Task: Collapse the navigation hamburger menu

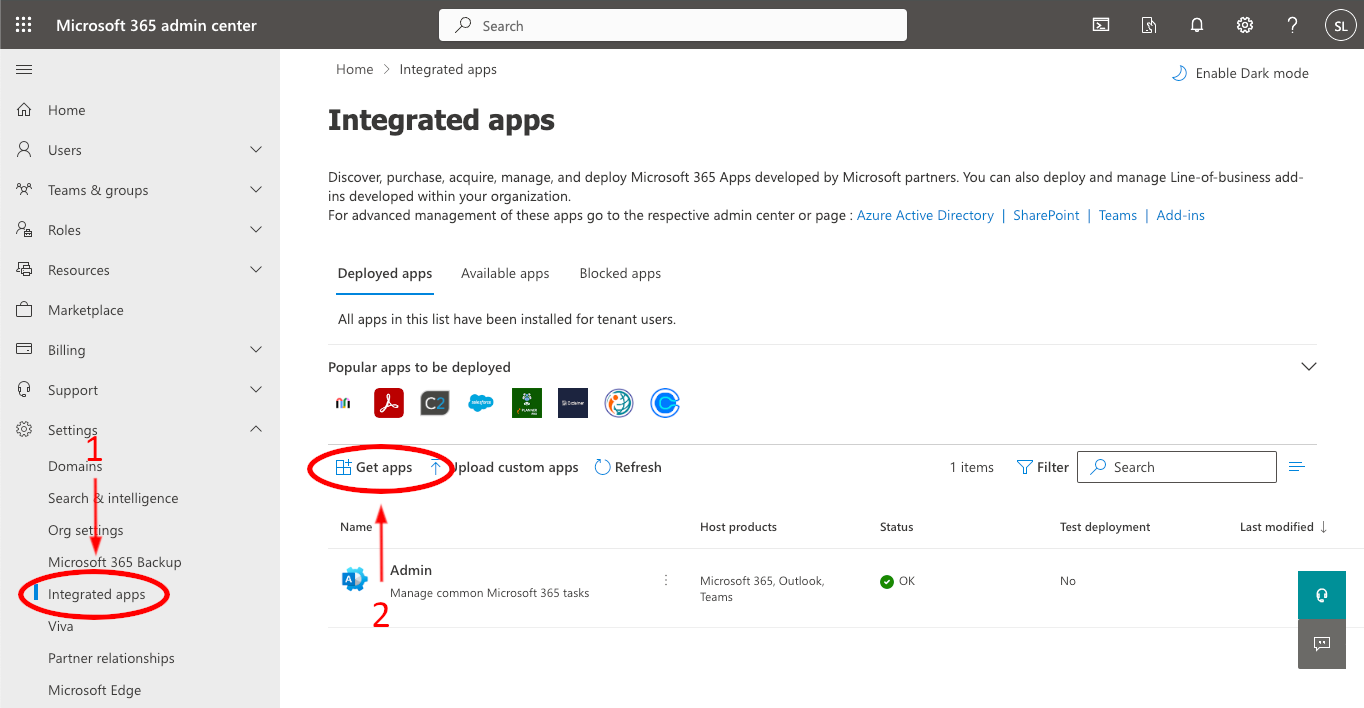Action: [24, 69]
